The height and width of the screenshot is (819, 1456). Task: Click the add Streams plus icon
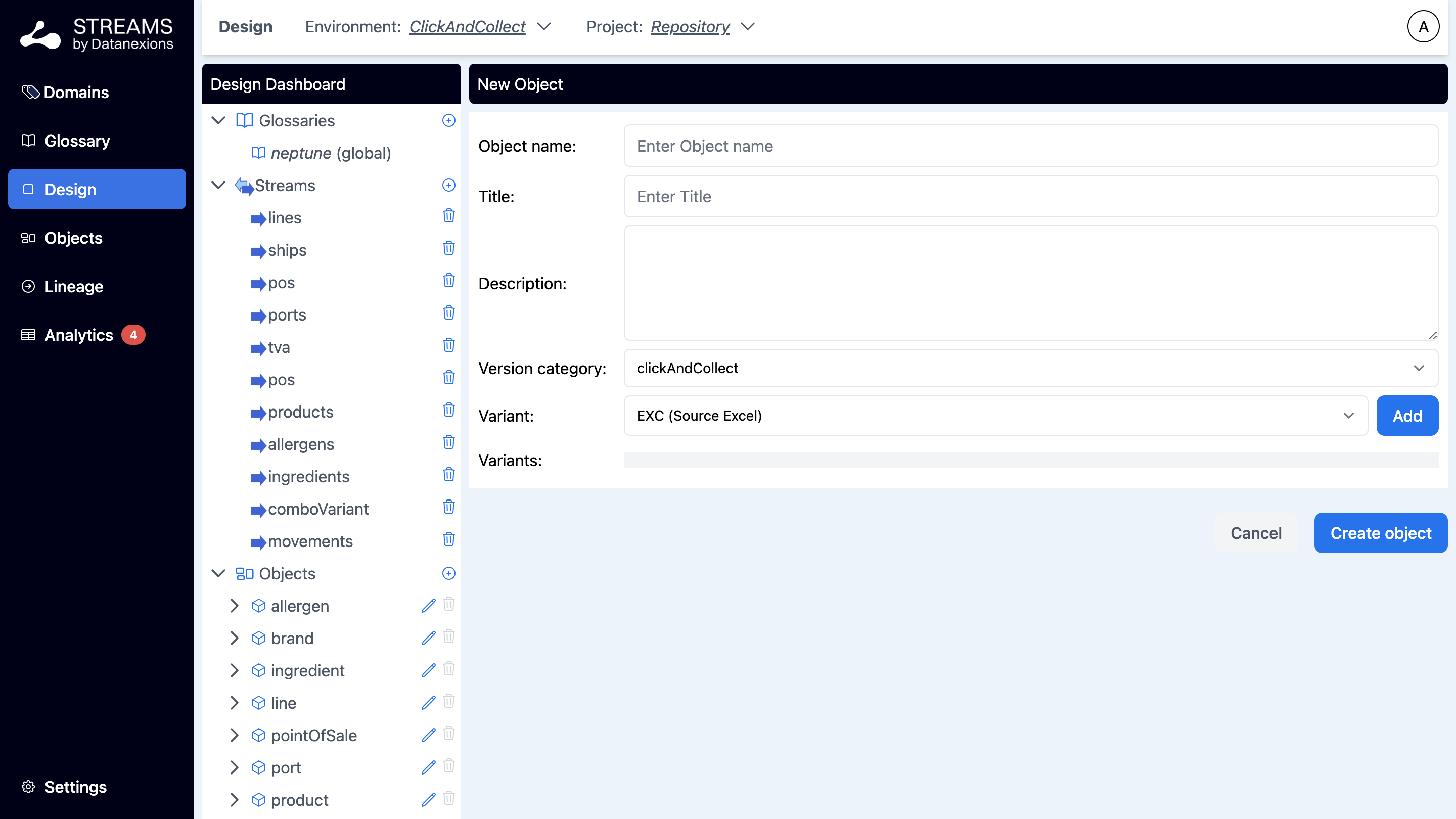(448, 186)
